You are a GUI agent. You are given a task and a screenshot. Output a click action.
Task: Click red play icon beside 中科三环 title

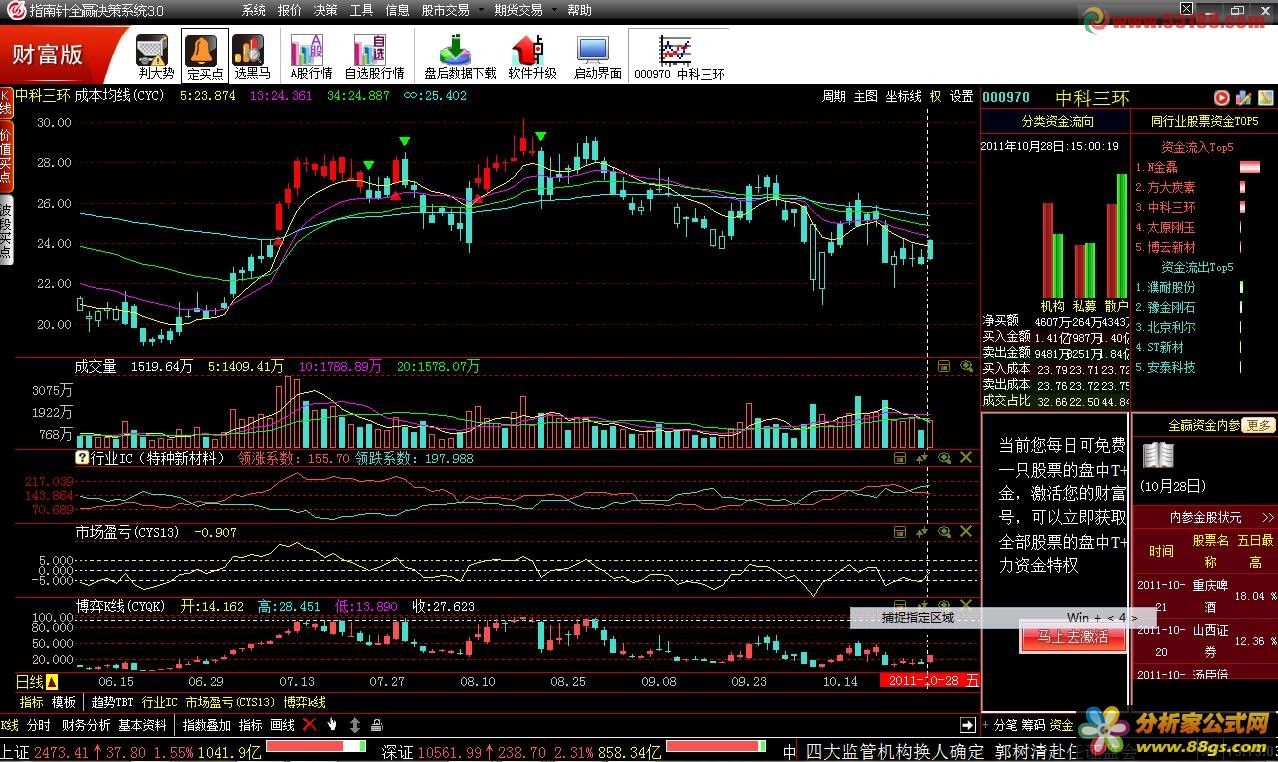pyautogui.click(x=1221, y=97)
